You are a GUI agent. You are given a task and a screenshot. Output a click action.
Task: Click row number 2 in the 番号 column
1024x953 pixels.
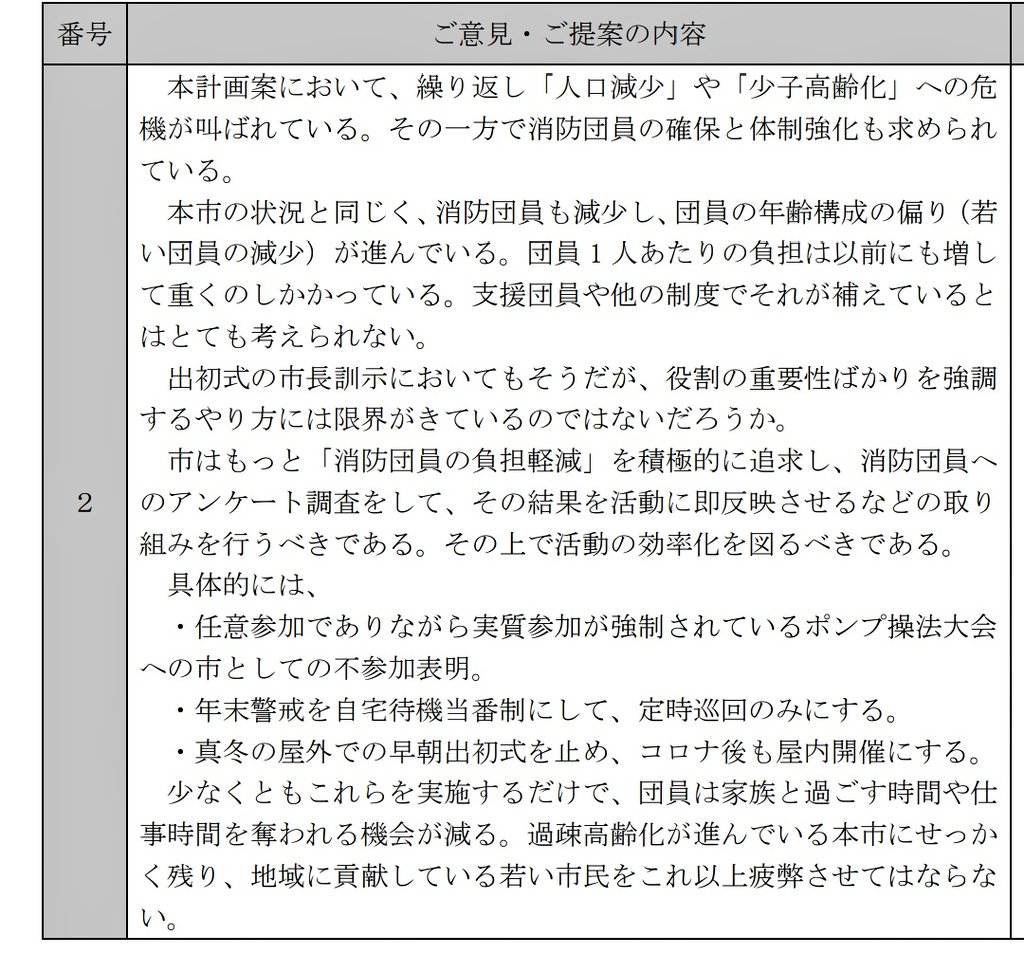coord(84,503)
